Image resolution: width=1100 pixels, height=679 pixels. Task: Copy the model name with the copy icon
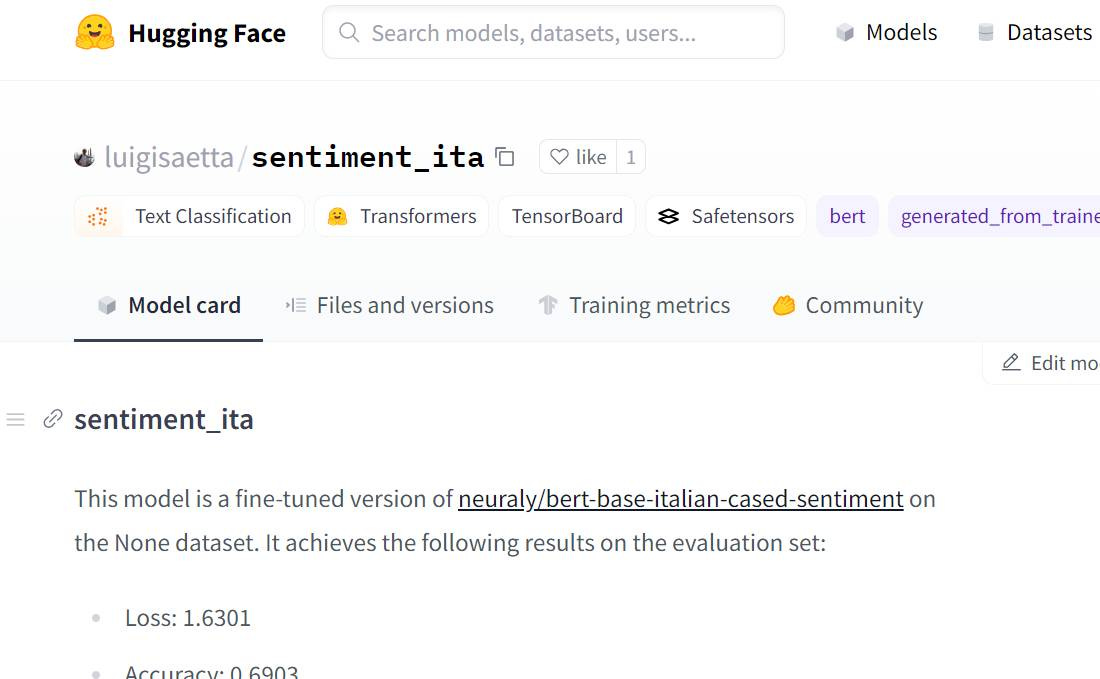[x=504, y=157]
